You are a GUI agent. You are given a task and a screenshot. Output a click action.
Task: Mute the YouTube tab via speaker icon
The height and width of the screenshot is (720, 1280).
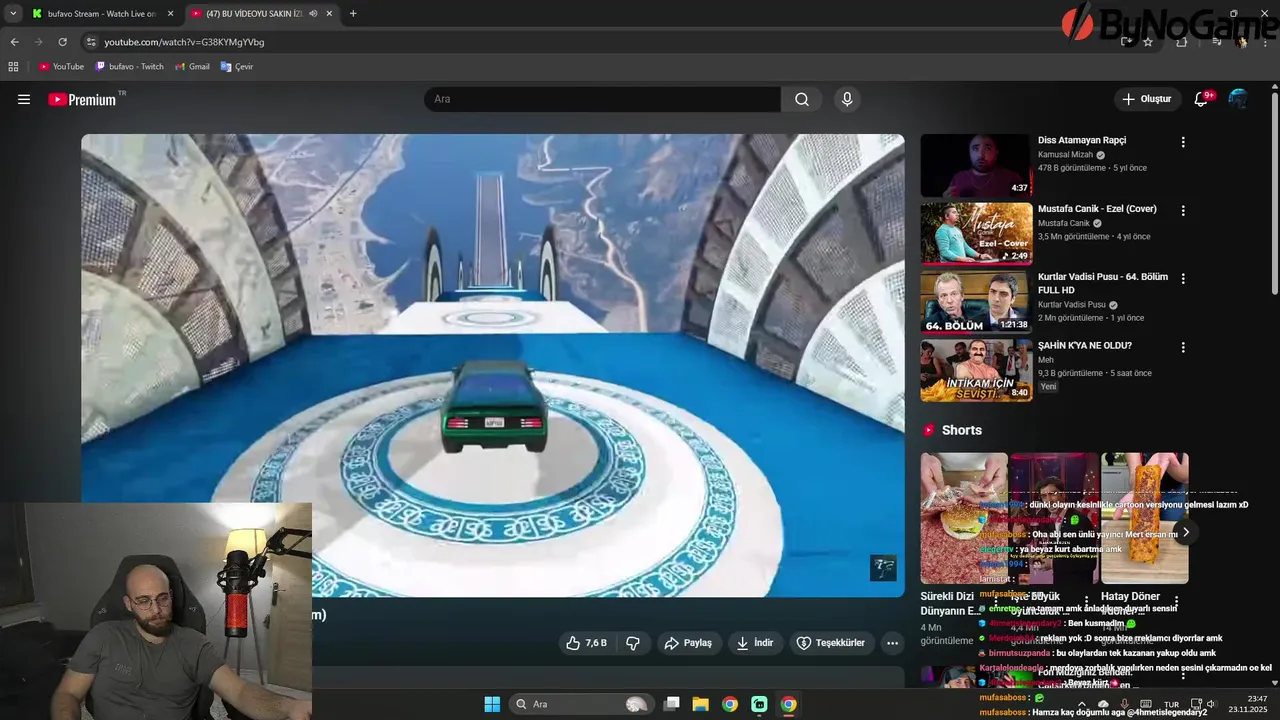pos(313,14)
